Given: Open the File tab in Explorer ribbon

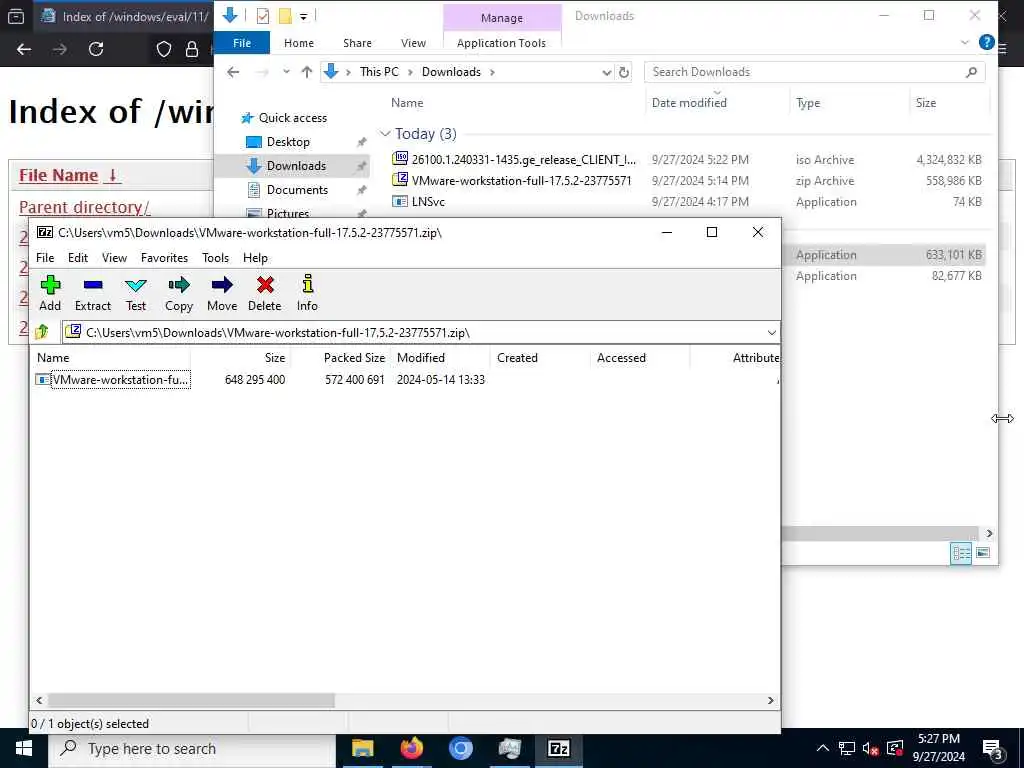Looking at the screenshot, I should pyautogui.click(x=242, y=43).
